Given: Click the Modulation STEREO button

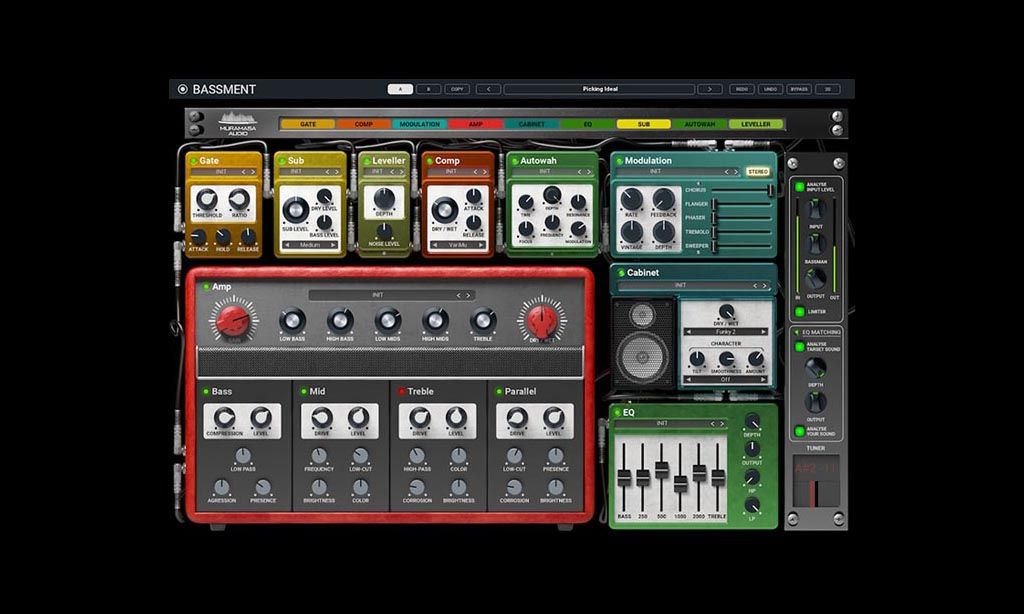Looking at the screenshot, I should click(x=758, y=172).
